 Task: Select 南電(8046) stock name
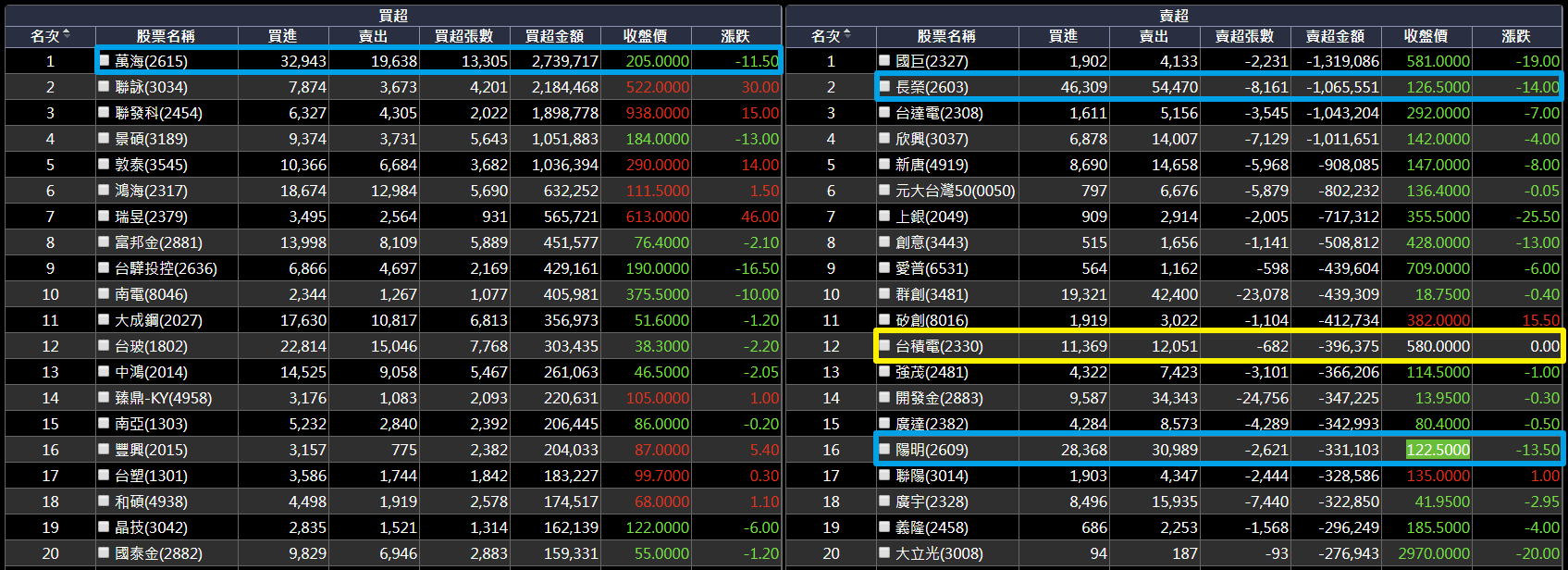click(151, 294)
